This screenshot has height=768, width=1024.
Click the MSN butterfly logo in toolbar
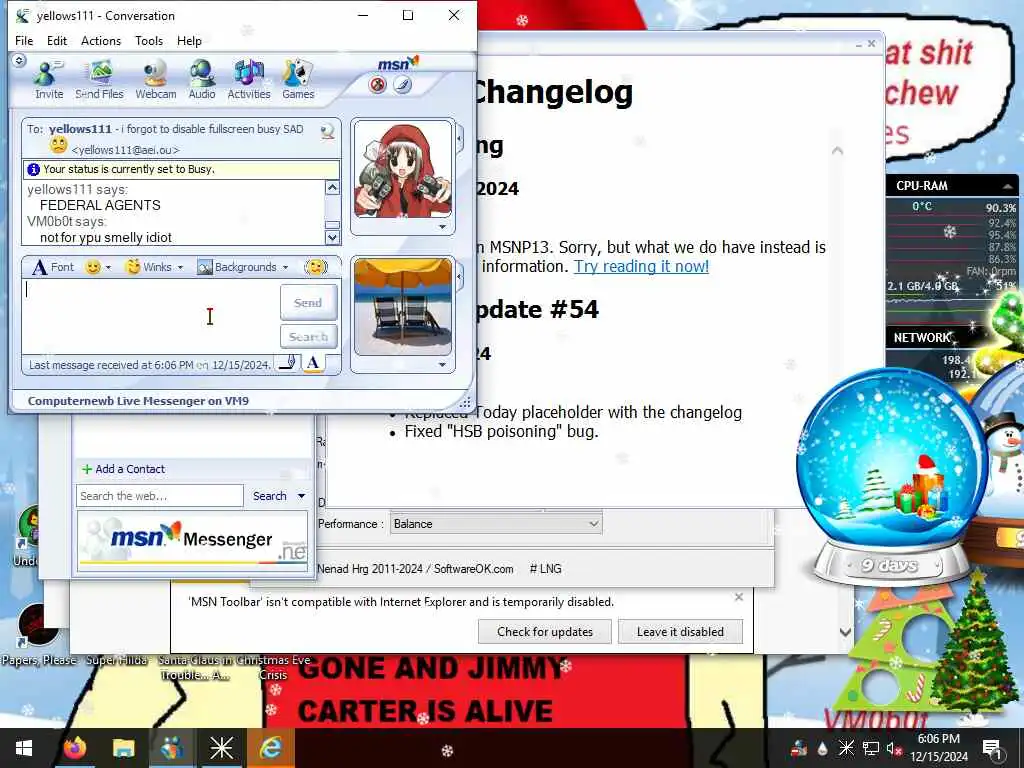[398, 64]
